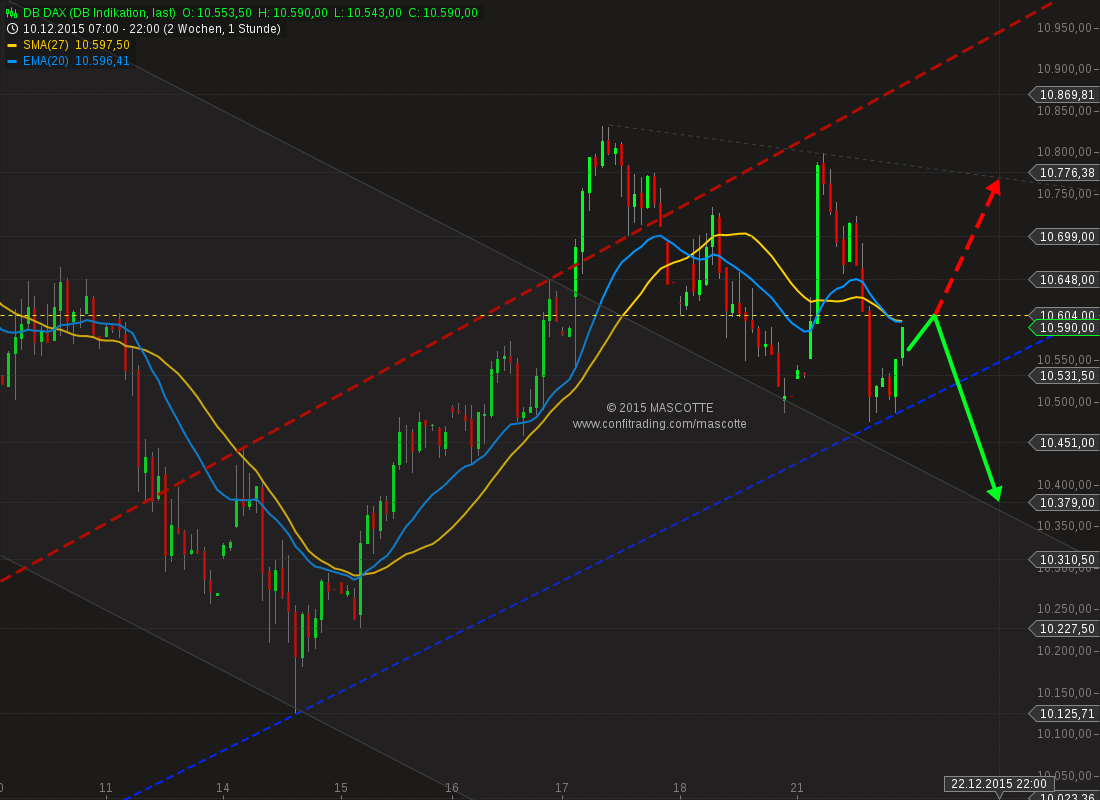Viewport: 1100px width, 800px height.
Task: Click the 10.531,50 price level tag
Action: coord(1064,375)
